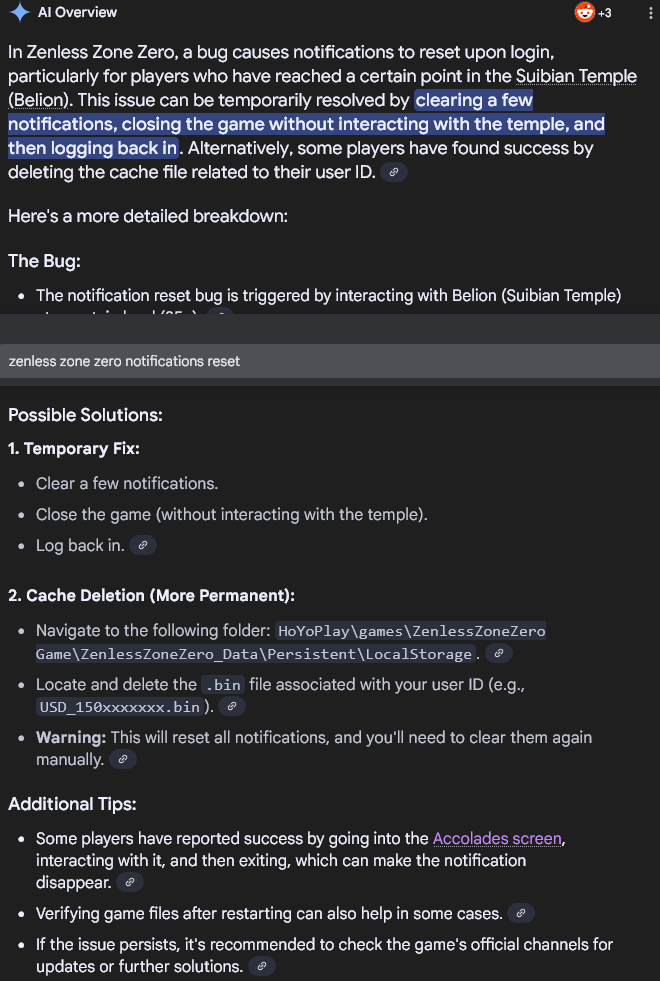This screenshot has width=660, height=981.
Task: Open source link icon after "further solutions."
Action: tap(260, 967)
